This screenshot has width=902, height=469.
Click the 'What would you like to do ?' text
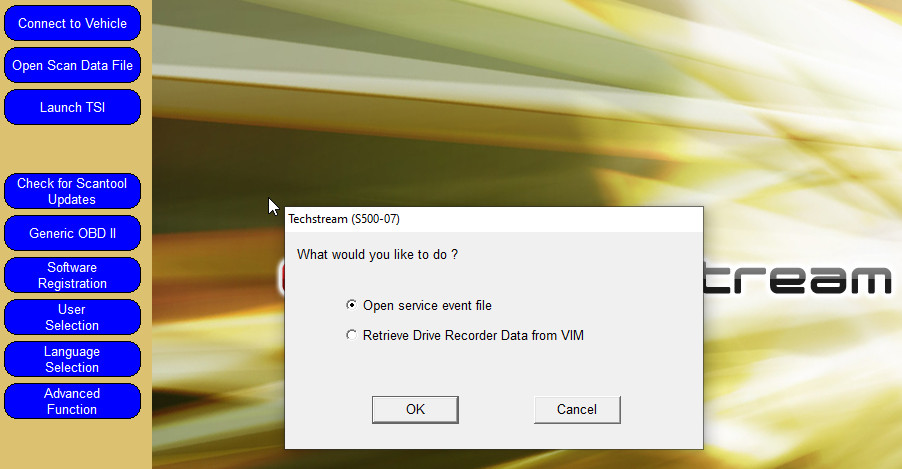point(377,254)
